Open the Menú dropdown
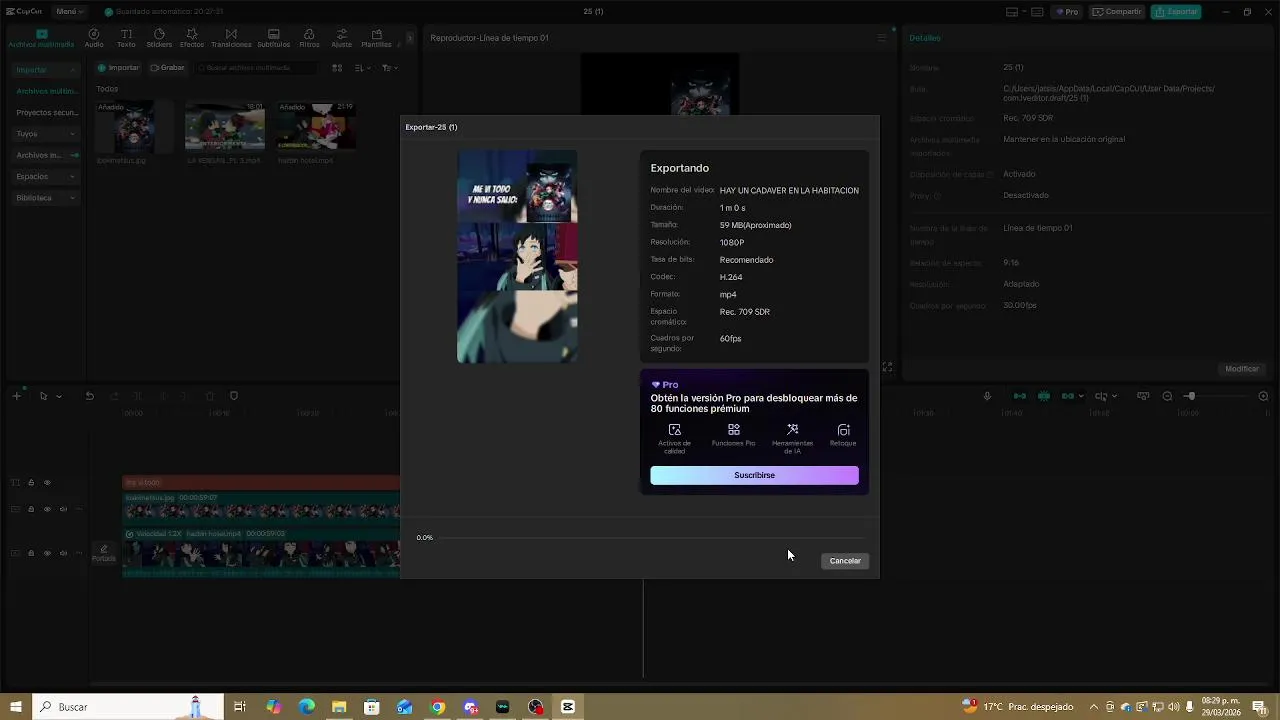This screenshot has width=1280, height=720. [69, 11]
